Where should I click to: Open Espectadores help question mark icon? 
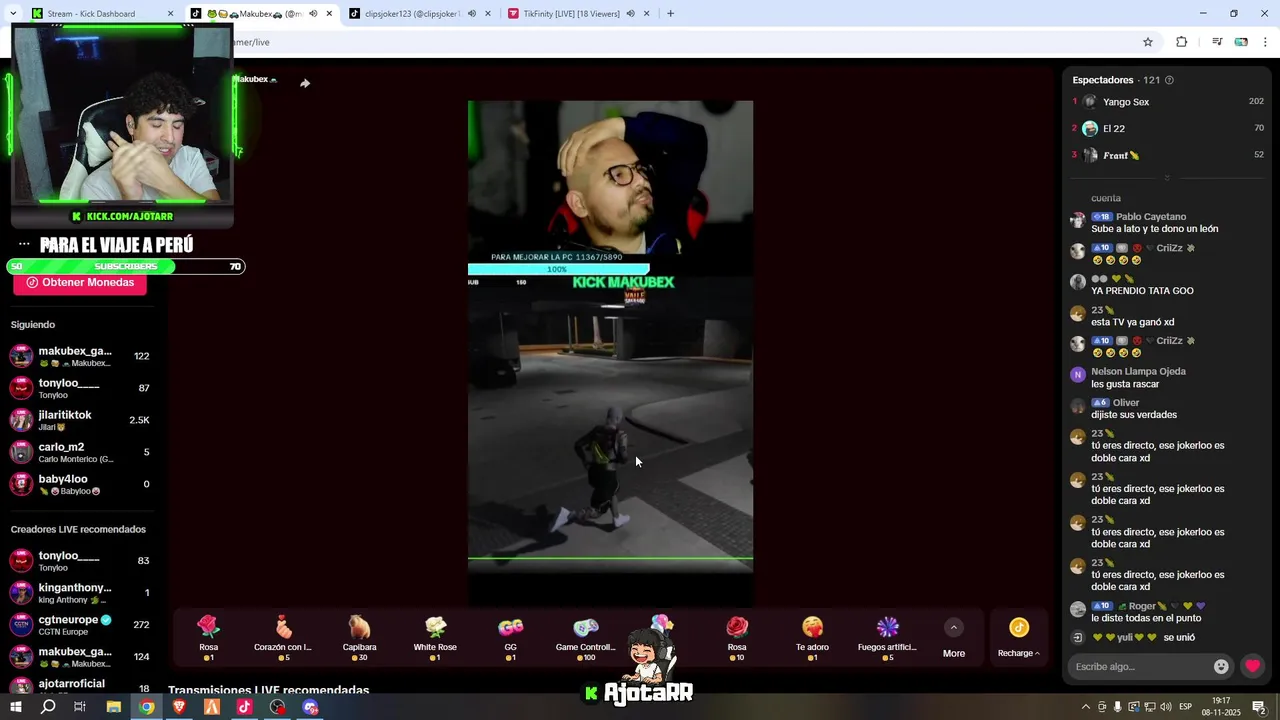coord(1169,80)
